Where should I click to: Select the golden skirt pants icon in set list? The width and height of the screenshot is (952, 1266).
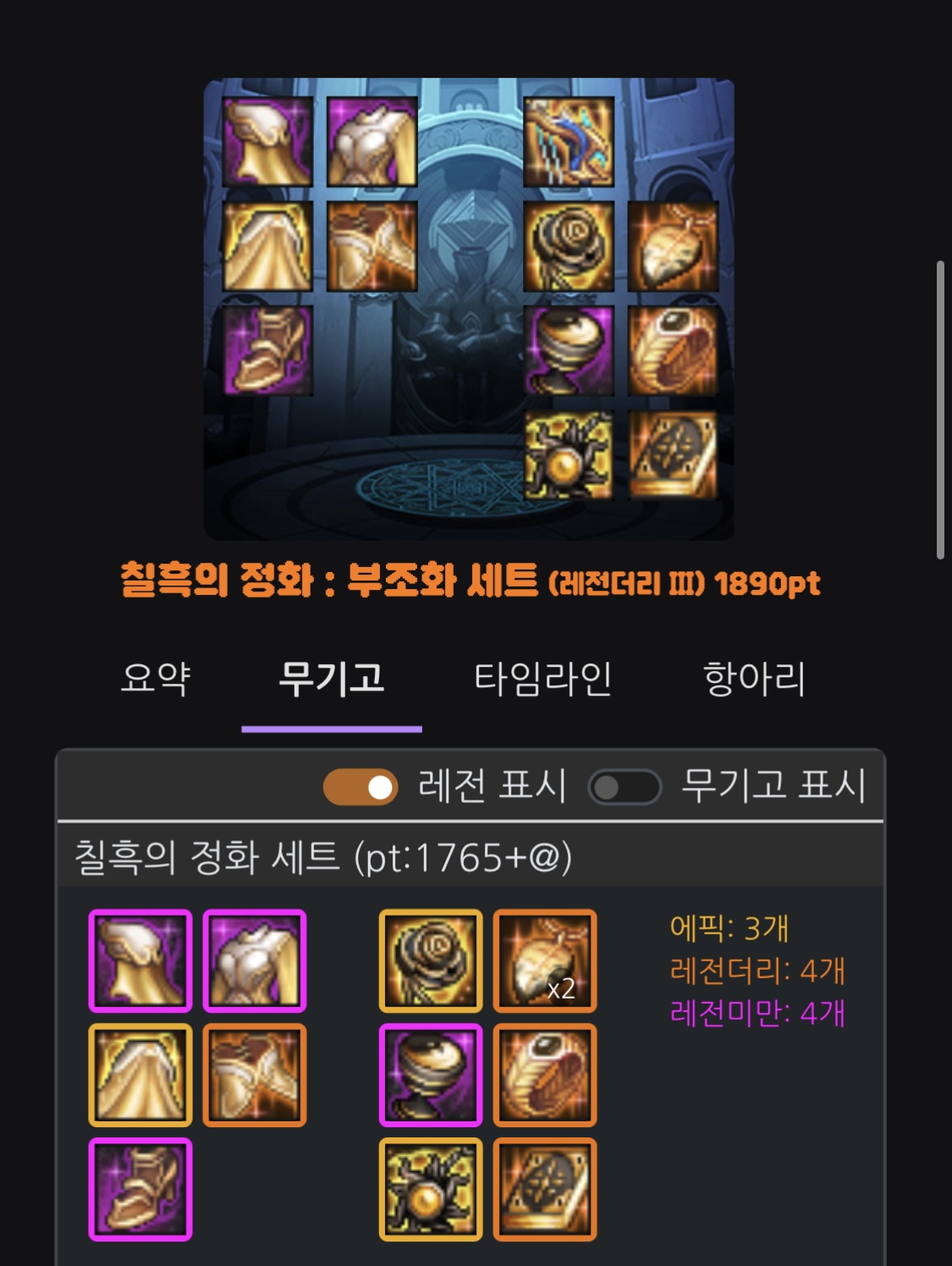click(140, 1075)
